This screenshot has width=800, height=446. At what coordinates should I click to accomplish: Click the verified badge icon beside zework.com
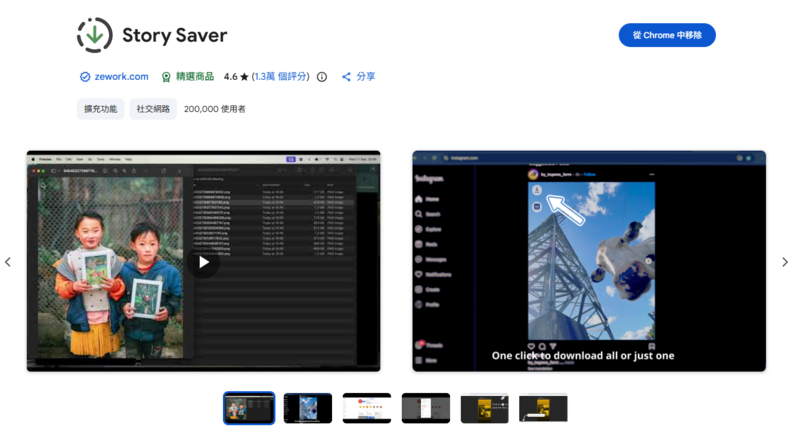[x=85, y=77]
